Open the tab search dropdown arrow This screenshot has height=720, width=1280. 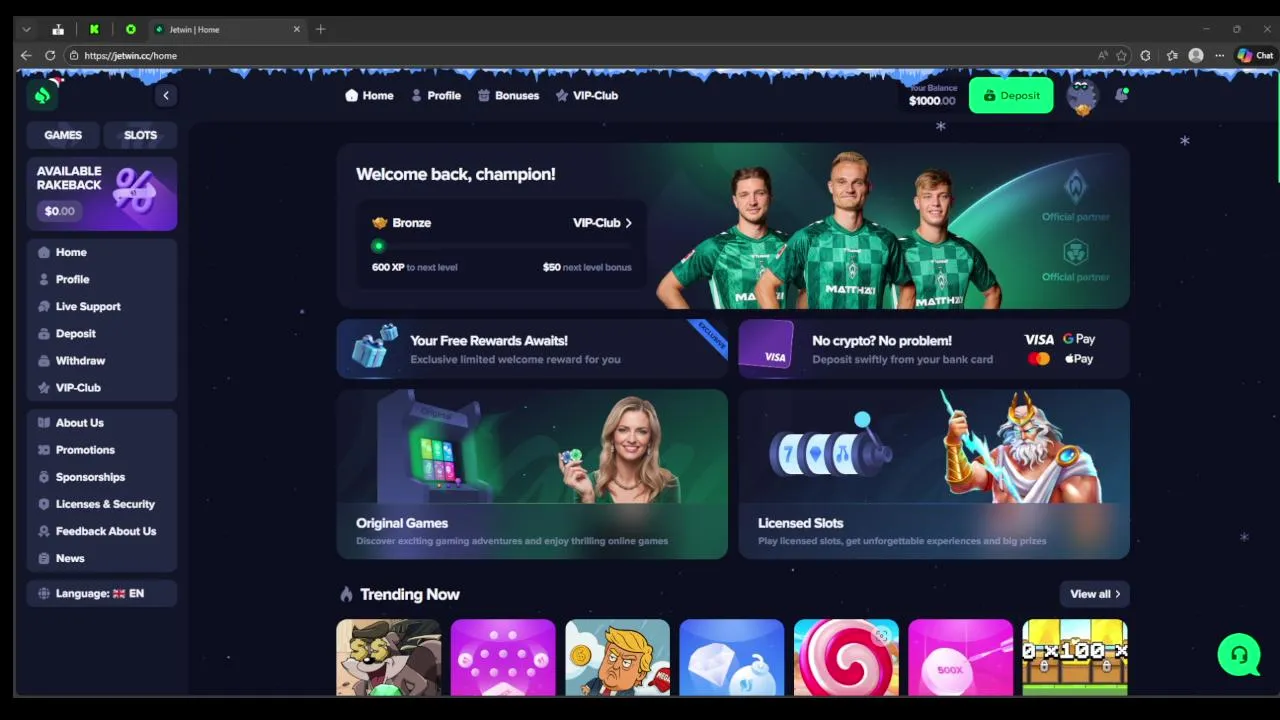coord(26,29)
